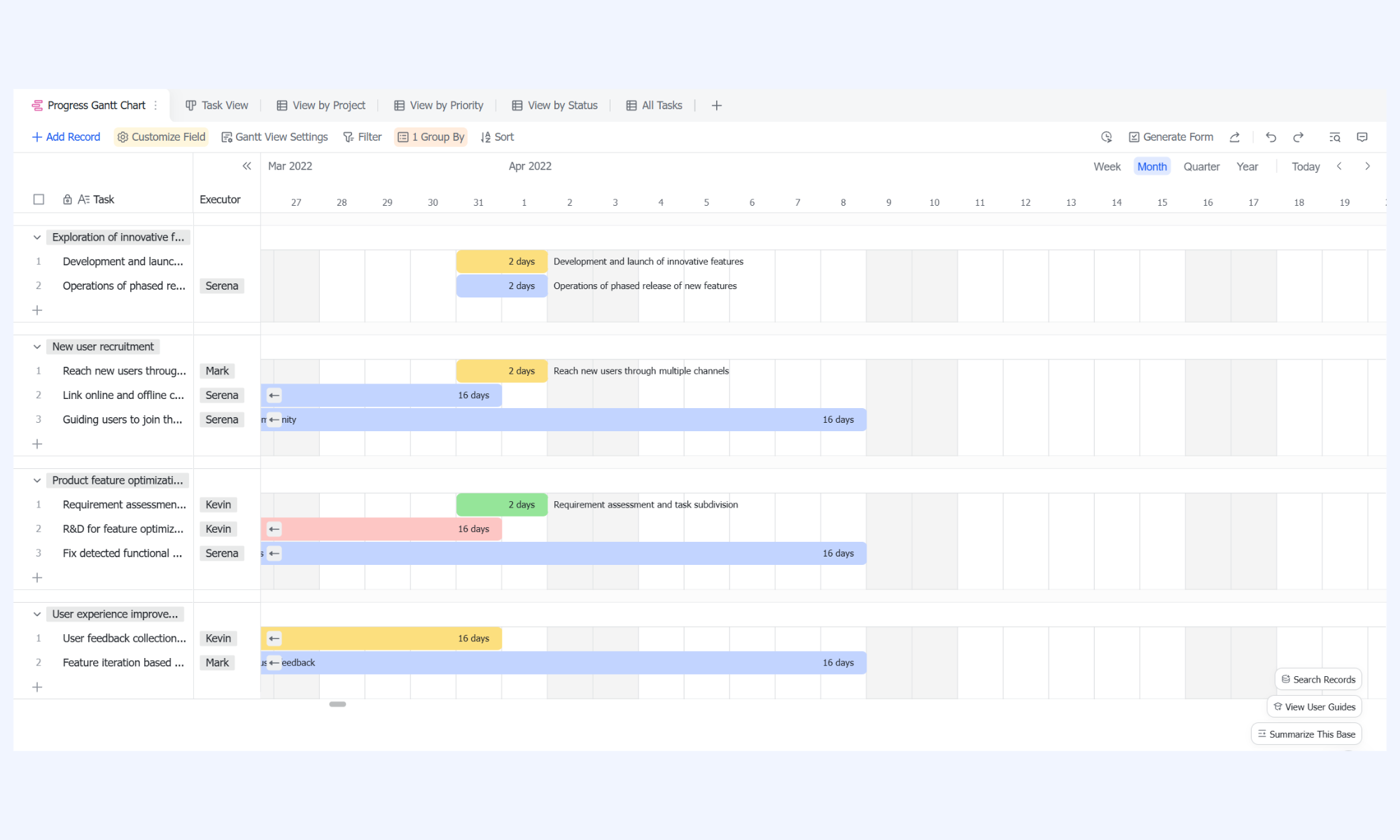Click the Executor column header
The height and width of the screenshot is (840, 1400).
click(x=220, y=199)
